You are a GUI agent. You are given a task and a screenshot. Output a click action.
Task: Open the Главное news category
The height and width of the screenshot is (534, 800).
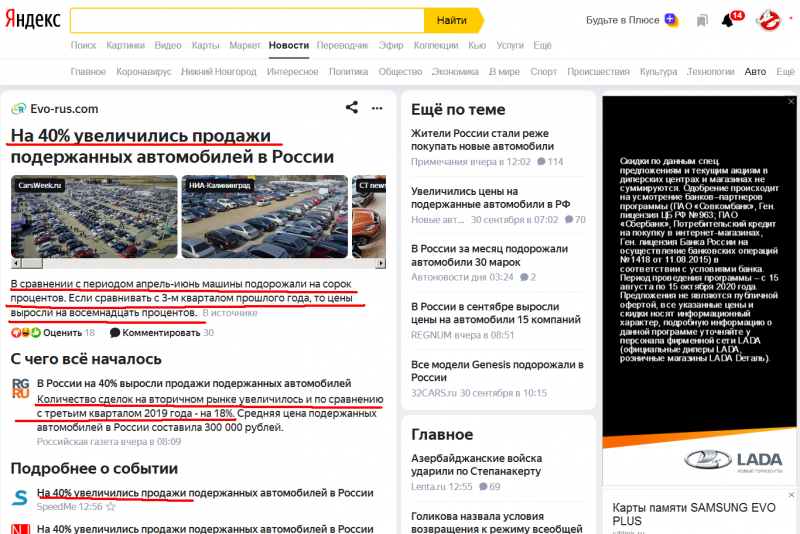point(88,72)
